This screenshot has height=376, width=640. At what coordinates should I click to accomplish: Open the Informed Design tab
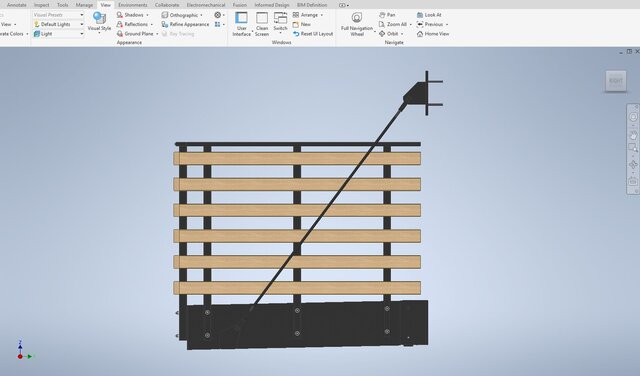click(x=272, y=5)
